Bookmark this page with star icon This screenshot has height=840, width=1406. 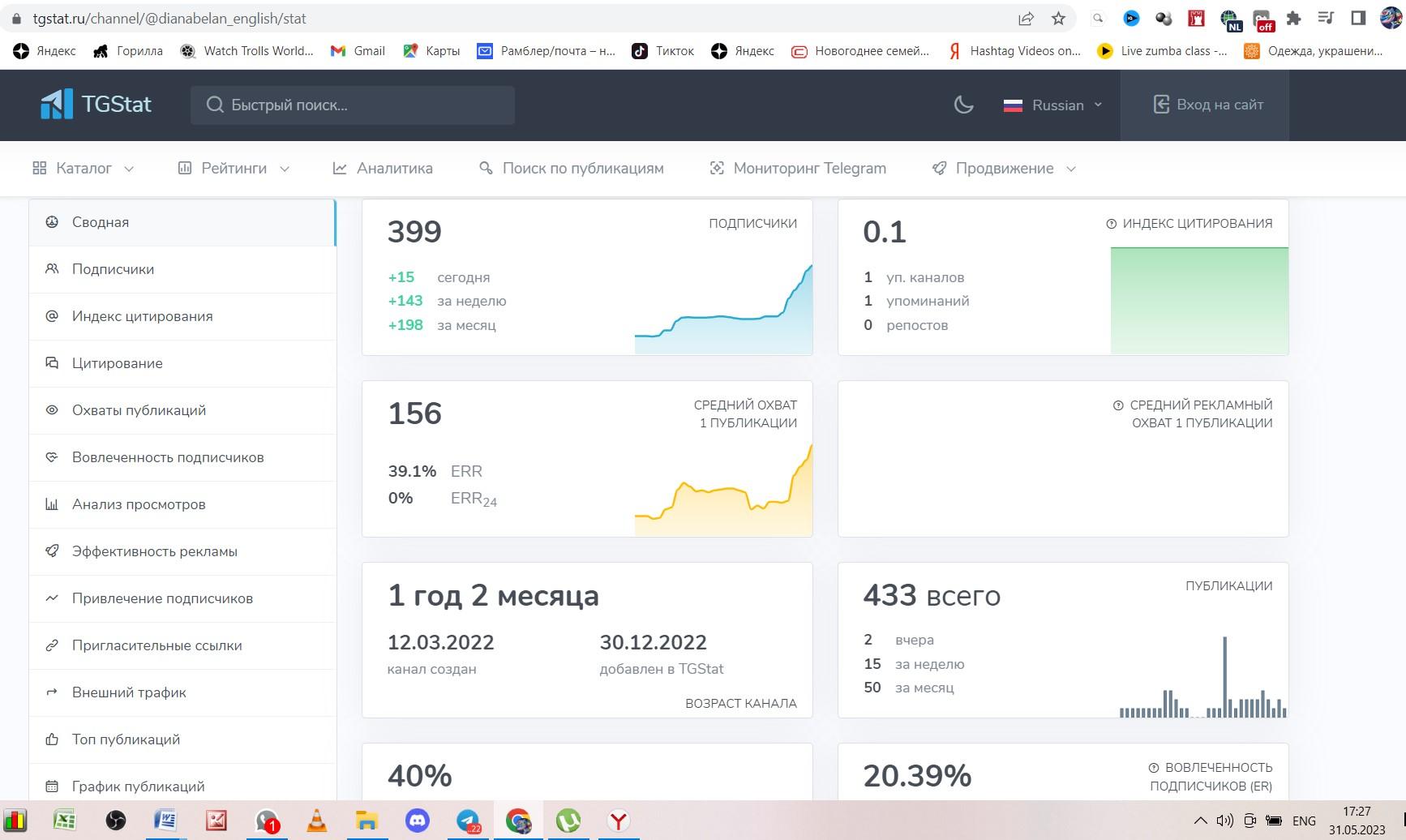click(x=1058, y=18)
